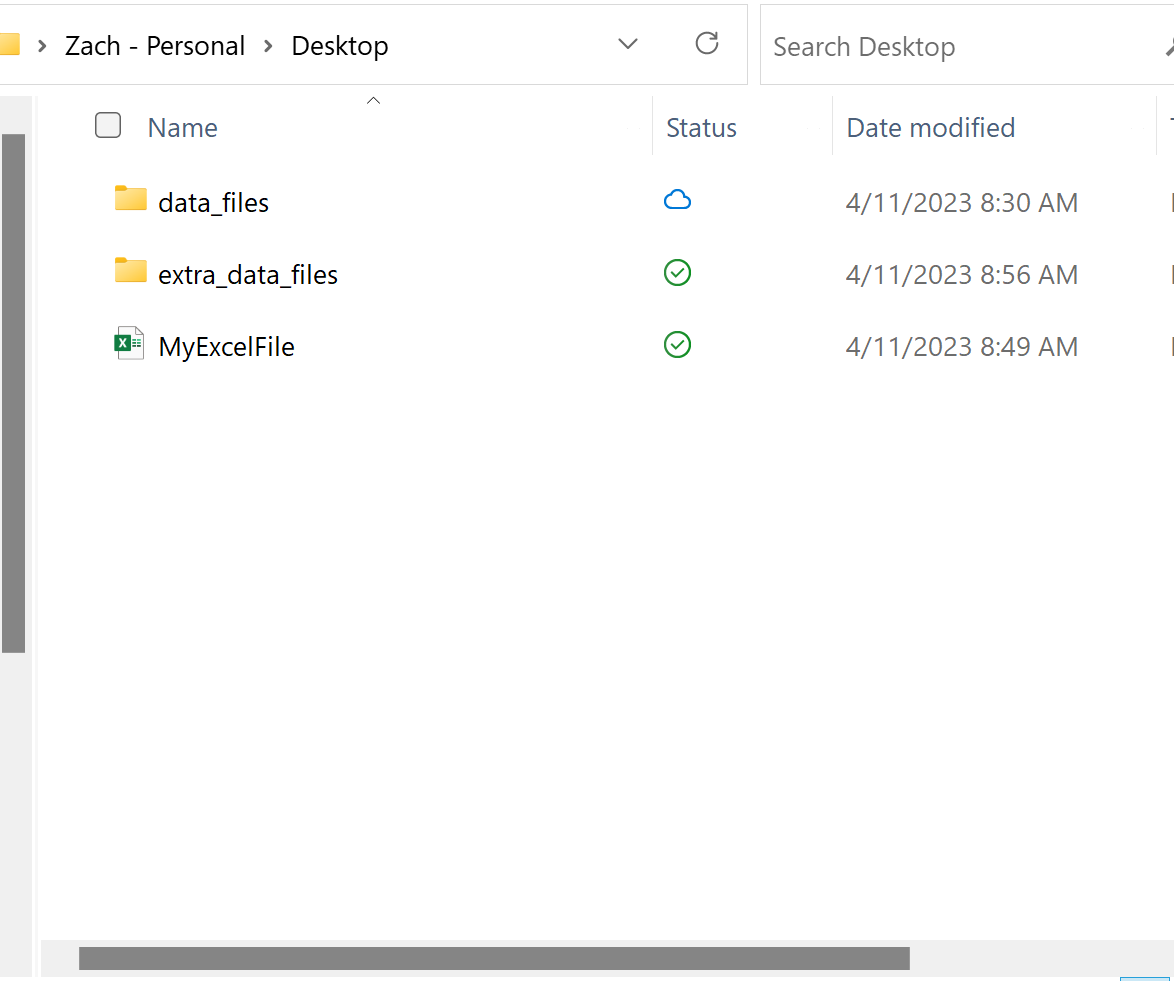Viewport: 1174px width, 981px height.
Task: Click the green synced checkmark for MyExcelFile
Action: coord(678,344)
